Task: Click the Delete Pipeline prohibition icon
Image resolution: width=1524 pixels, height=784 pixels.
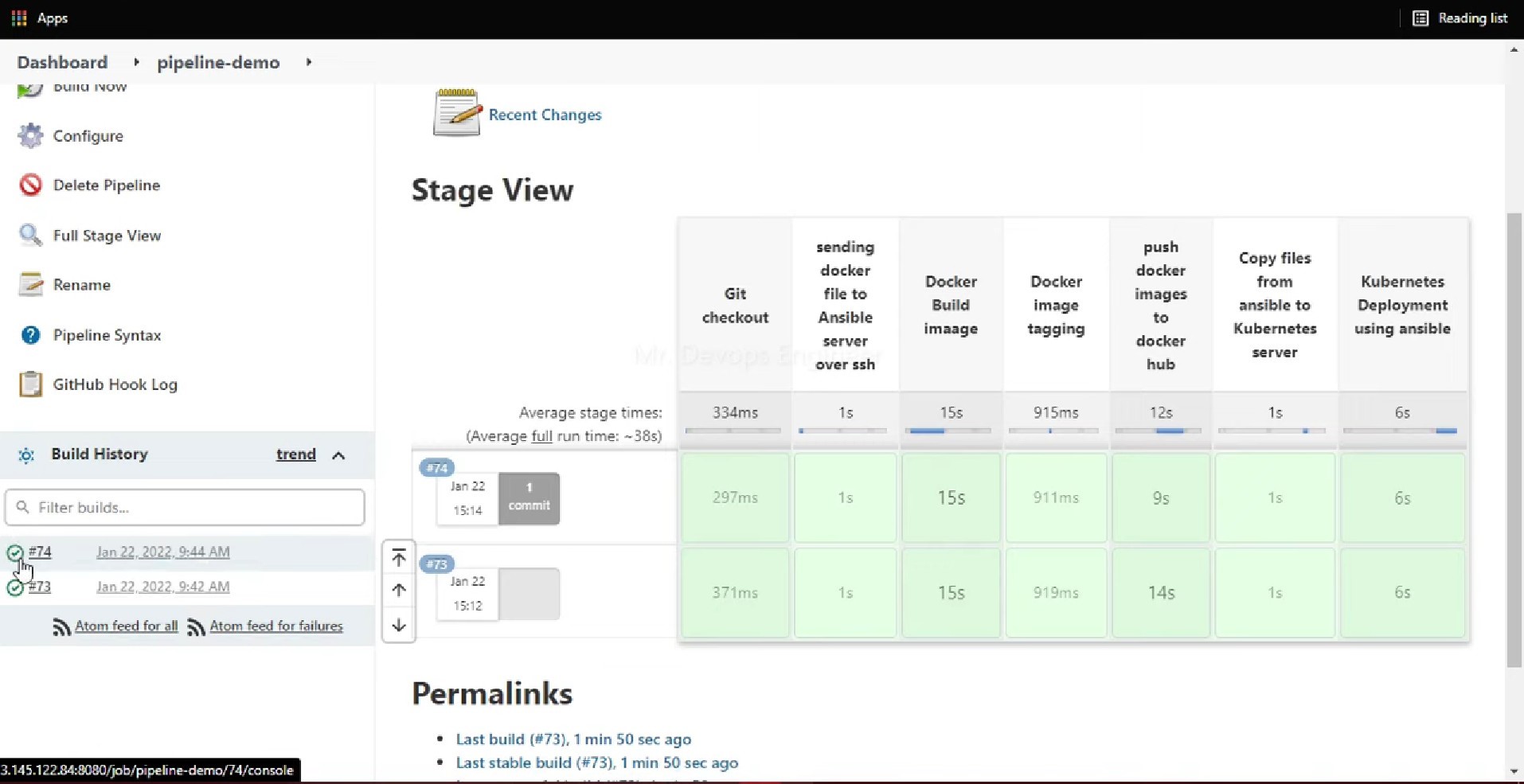Action: click(x=30, y=185)
